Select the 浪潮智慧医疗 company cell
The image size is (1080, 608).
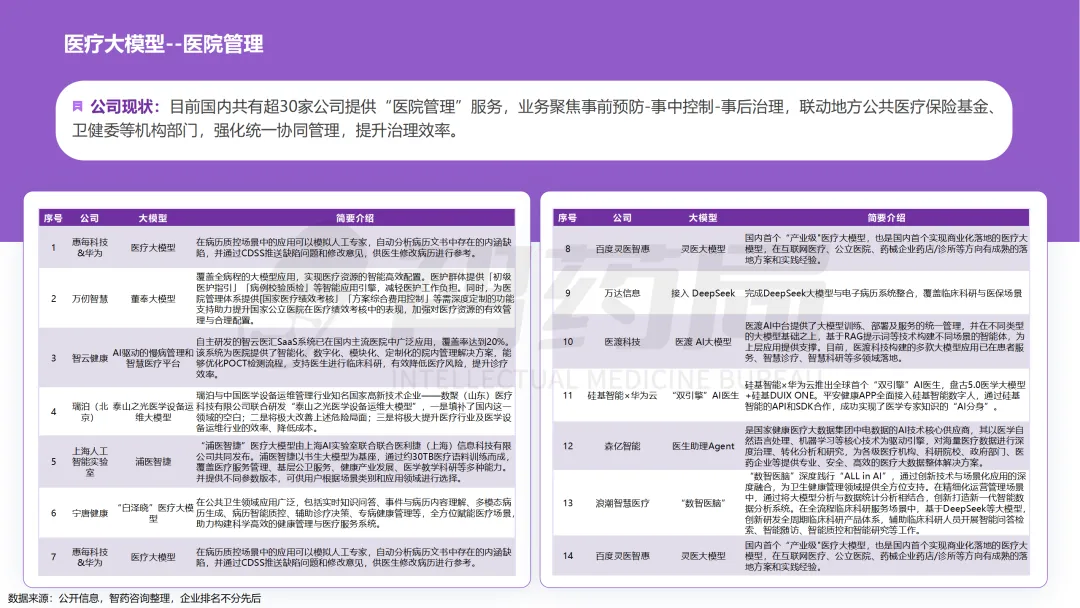[x=623, y=503]
